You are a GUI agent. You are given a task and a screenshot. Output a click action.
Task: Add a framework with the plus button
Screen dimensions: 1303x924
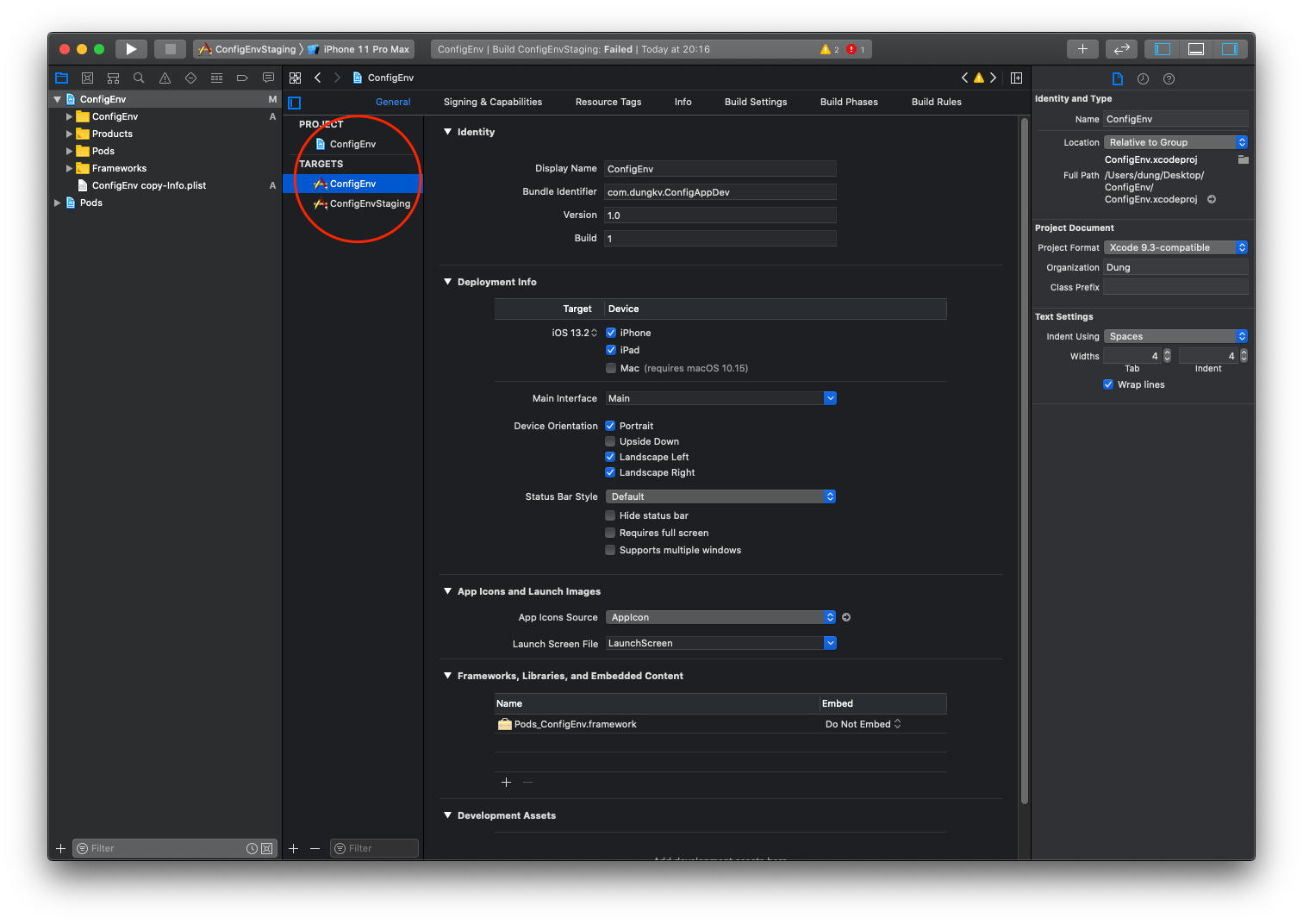click(506, 782)
